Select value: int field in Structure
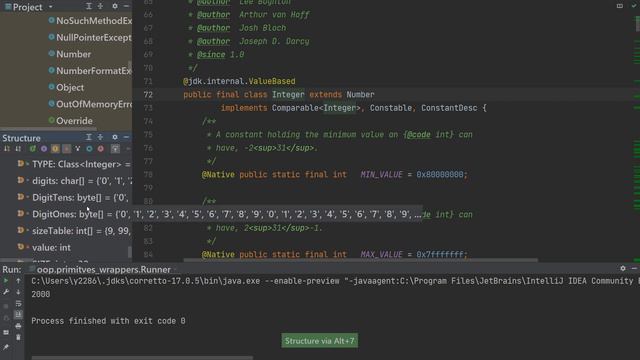The image size is (640, 360). (x=44, y=247)
